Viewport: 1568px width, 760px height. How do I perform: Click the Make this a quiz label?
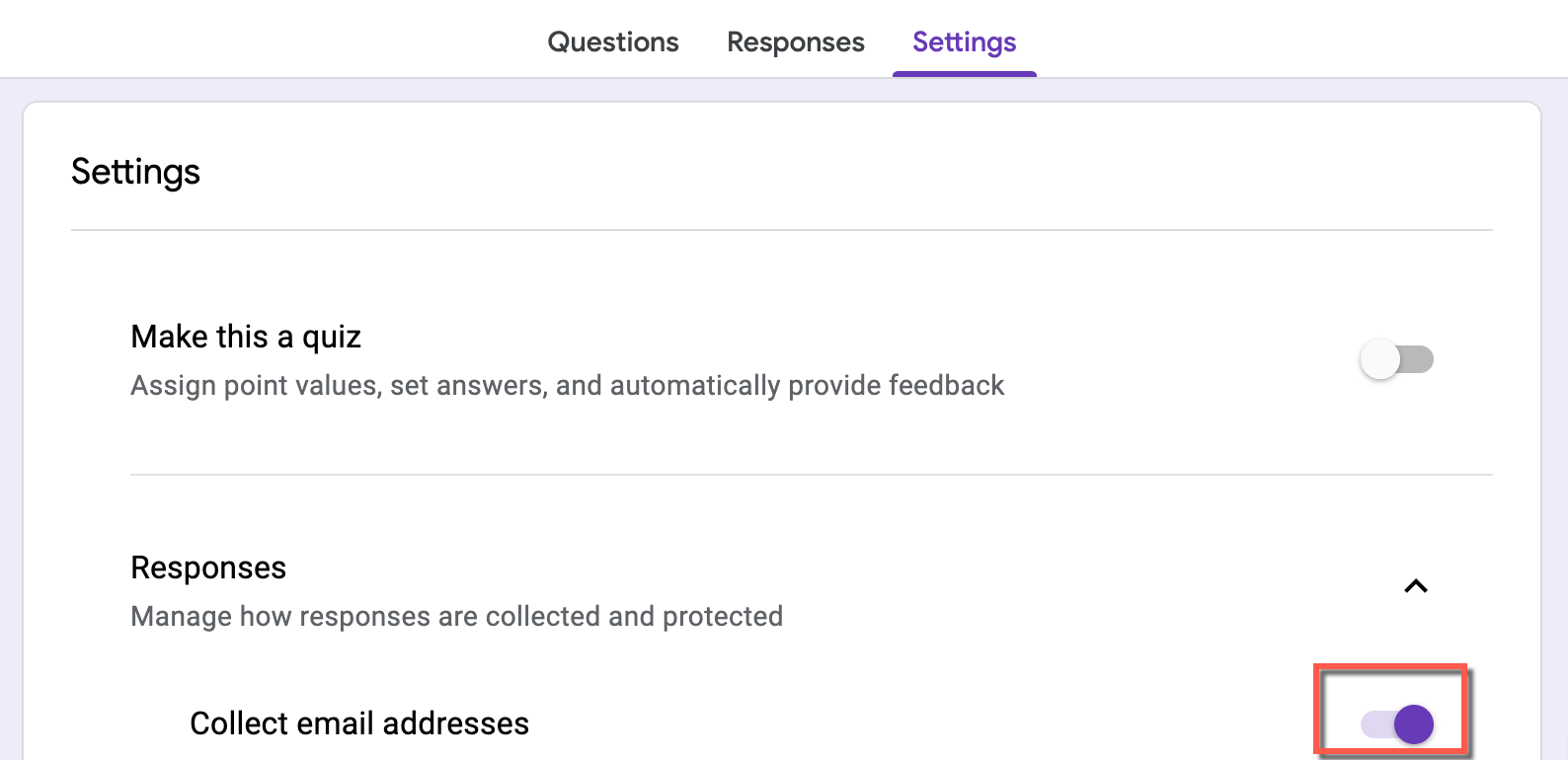(246, 337)
